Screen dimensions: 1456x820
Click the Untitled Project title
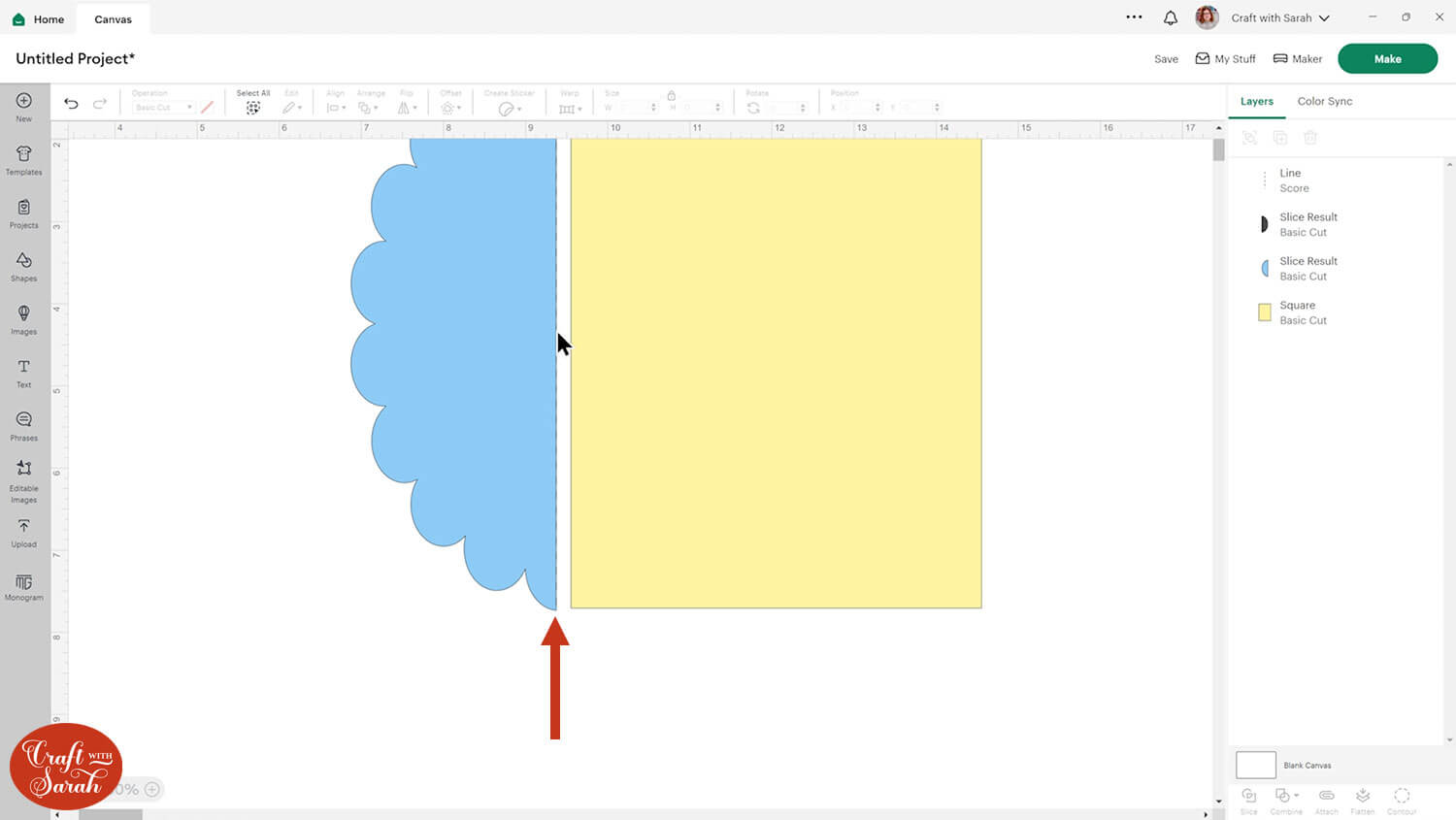[x=75, y=58]
